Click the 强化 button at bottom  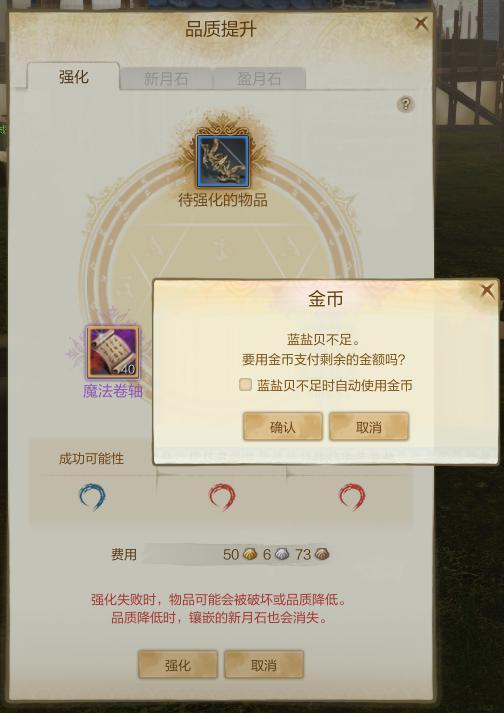177,665
